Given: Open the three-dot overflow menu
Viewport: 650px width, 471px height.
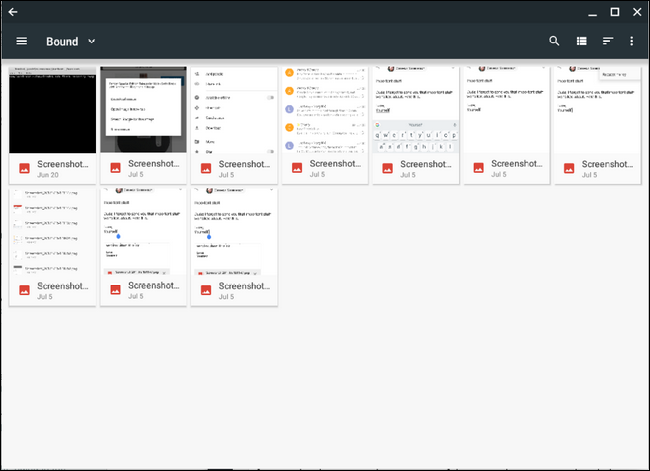Looking at the screenshot, I should [x=631, y=41].
